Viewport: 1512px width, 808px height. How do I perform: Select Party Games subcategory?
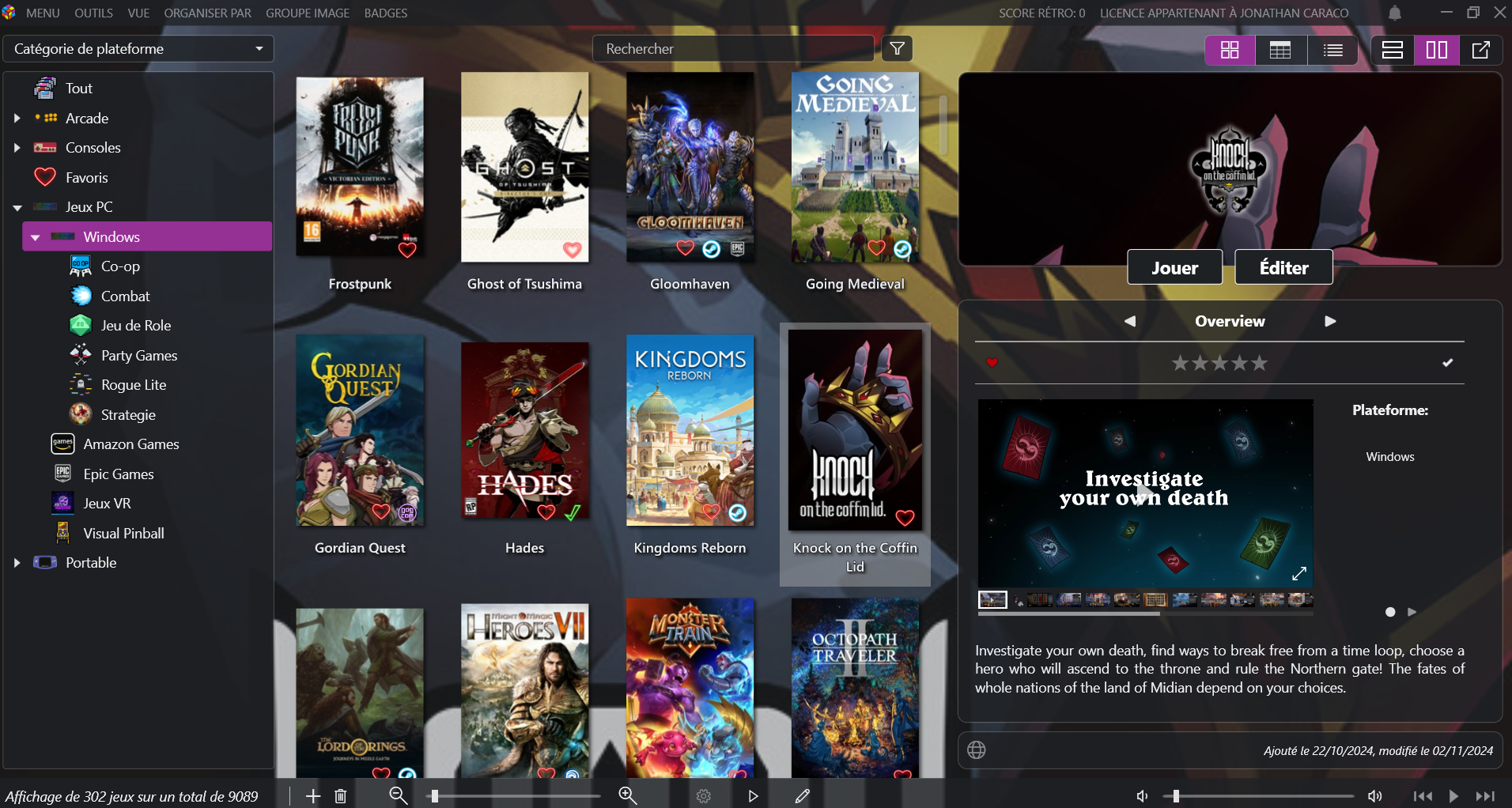(x=138, y=356)
